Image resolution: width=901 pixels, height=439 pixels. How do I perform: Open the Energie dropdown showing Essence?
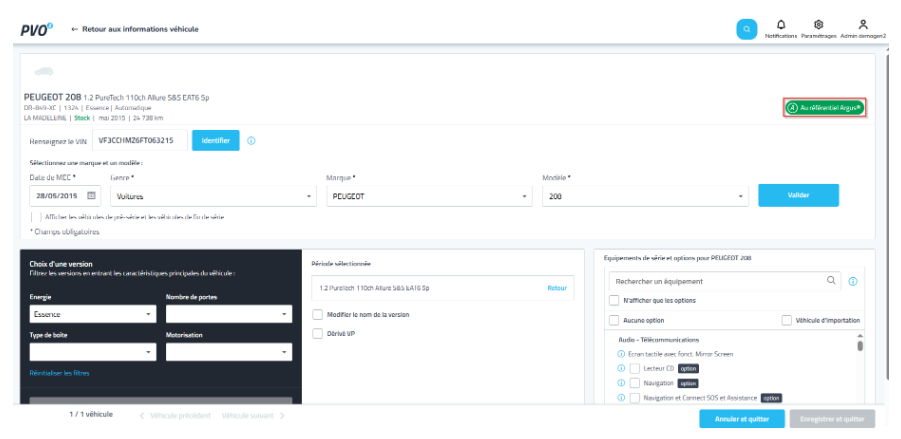(x=93, y=314)
